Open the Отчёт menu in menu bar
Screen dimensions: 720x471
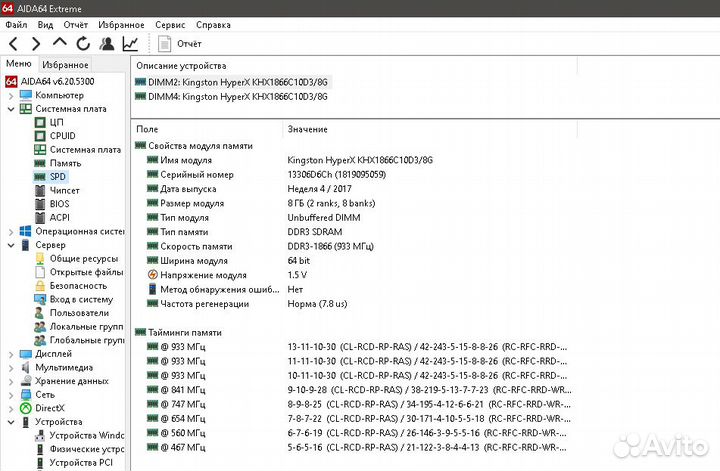coord(75,25)
